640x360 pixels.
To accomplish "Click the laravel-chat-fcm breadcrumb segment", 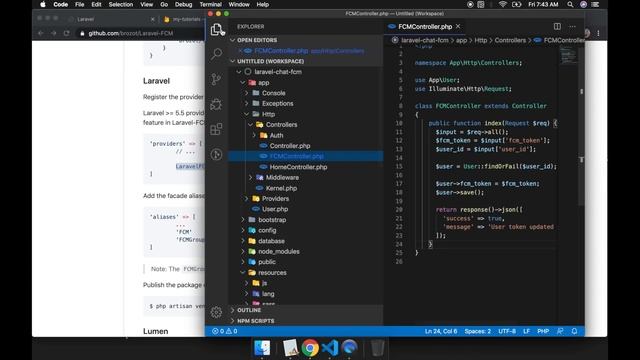I will pos(424,40).
